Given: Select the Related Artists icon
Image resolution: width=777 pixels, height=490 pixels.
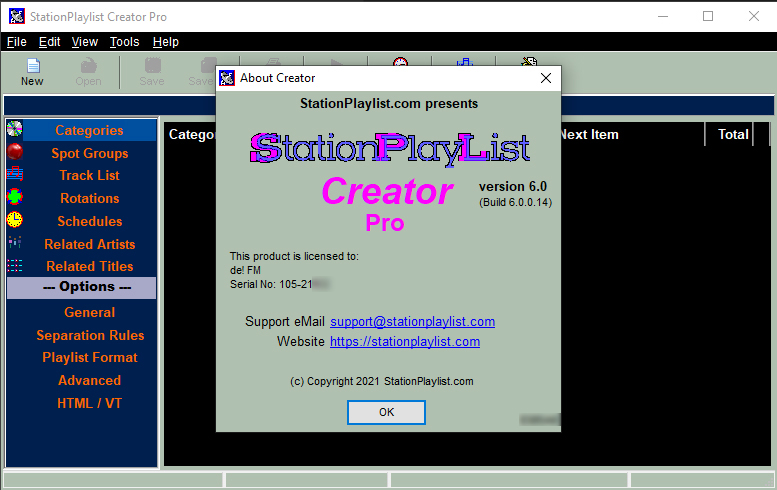Looking at the screenshot, I should point(15,243).
